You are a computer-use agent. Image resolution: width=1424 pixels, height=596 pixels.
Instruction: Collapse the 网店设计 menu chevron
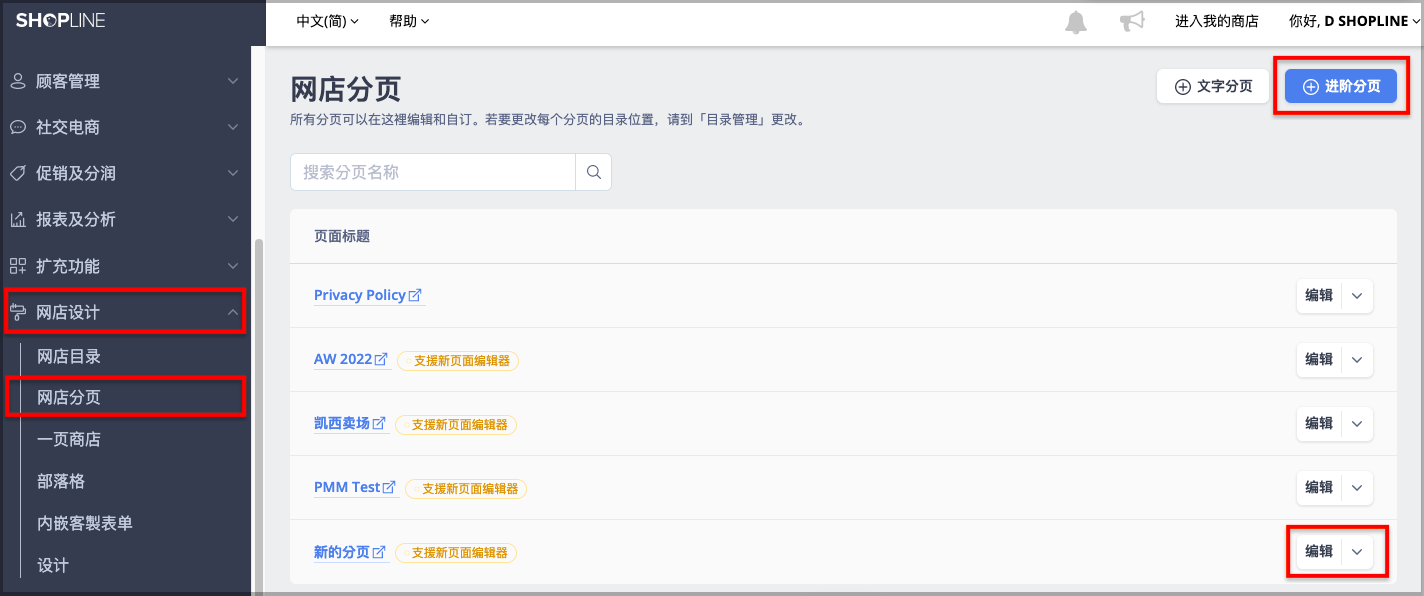pos(233,312)
